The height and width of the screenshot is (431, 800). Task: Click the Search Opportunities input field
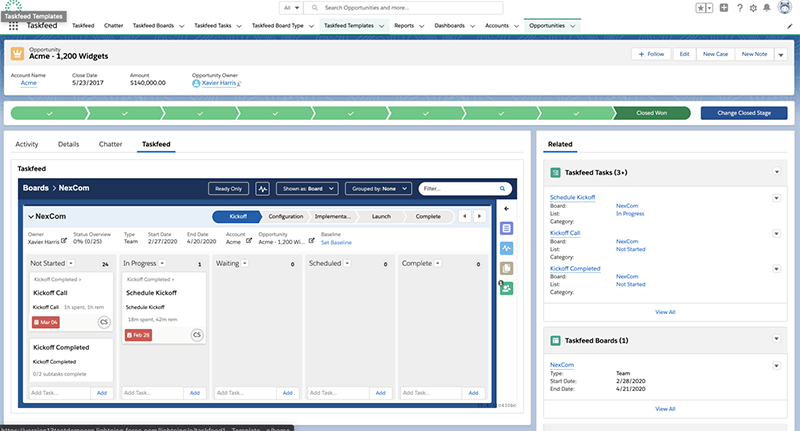coord(403,8)
